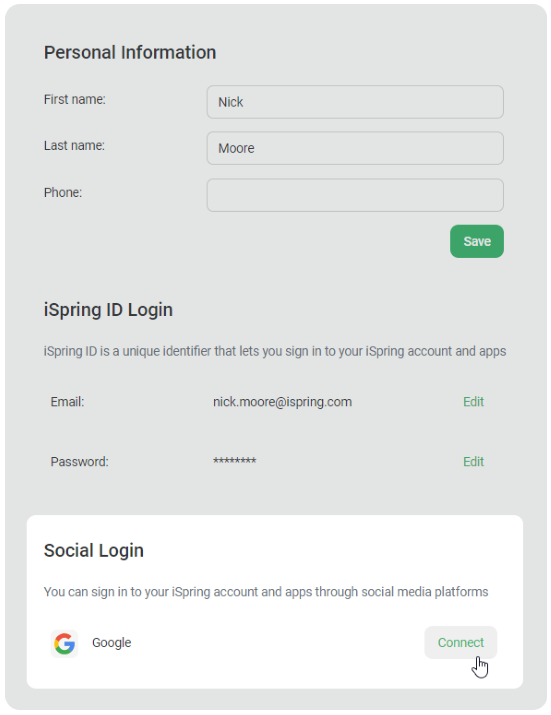Click the First name label
551x715 pixels.
click(x=75, y=99)
